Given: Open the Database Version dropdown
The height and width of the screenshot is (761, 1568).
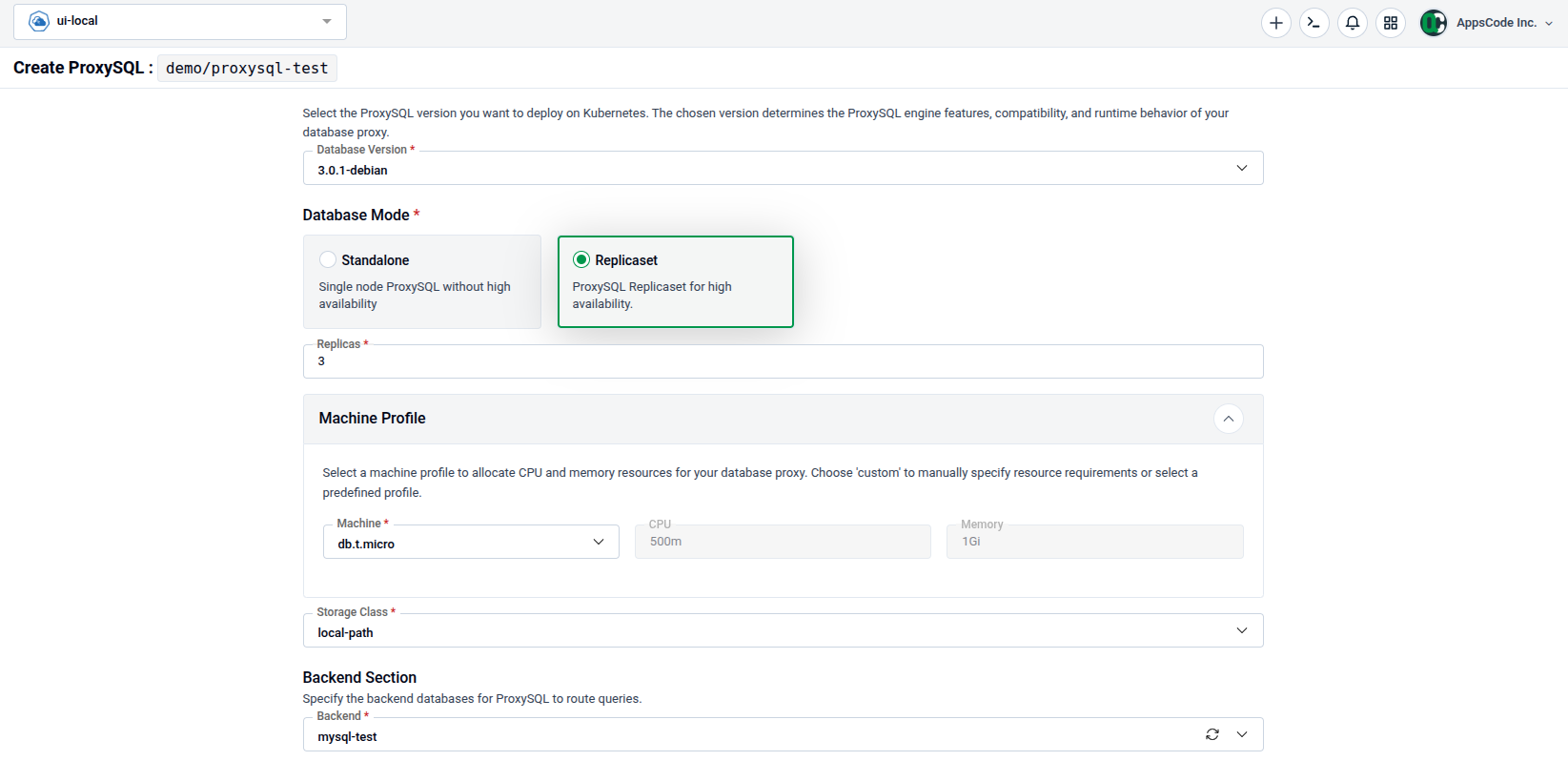Looking at the screenshot, I should coord(784,169).
